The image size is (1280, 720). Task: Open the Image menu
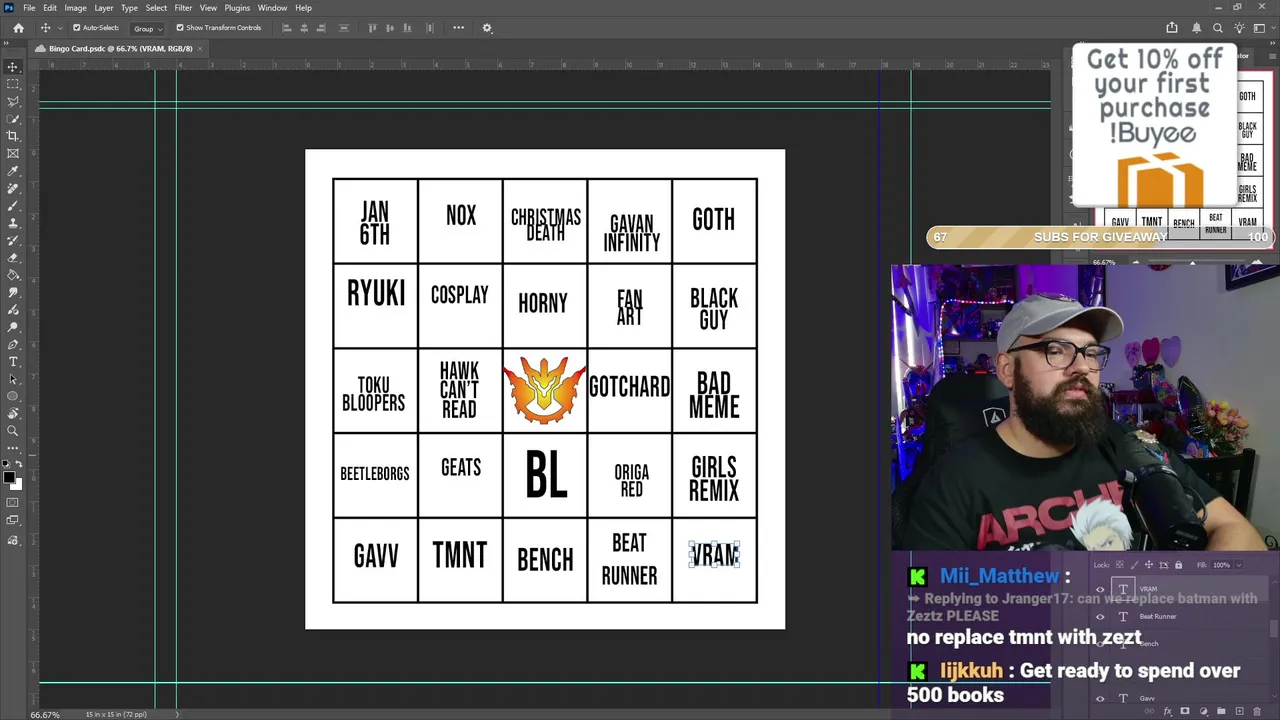pos(75,8)
